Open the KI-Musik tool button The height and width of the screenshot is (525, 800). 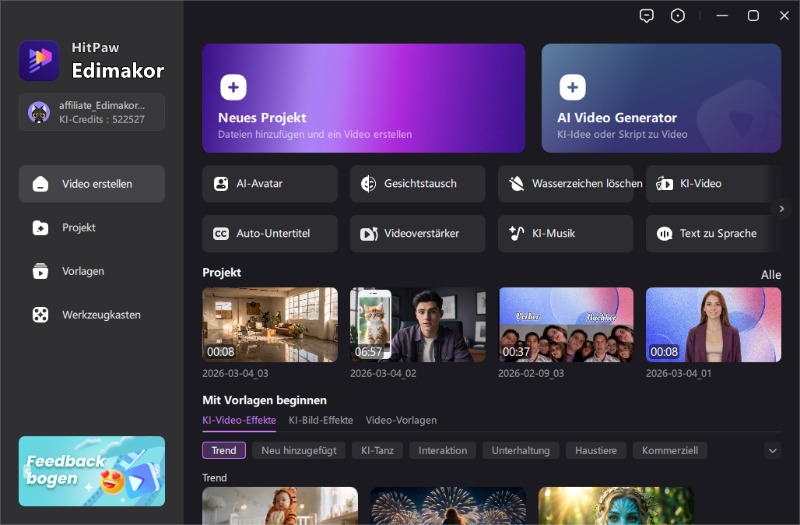[566, 234]
